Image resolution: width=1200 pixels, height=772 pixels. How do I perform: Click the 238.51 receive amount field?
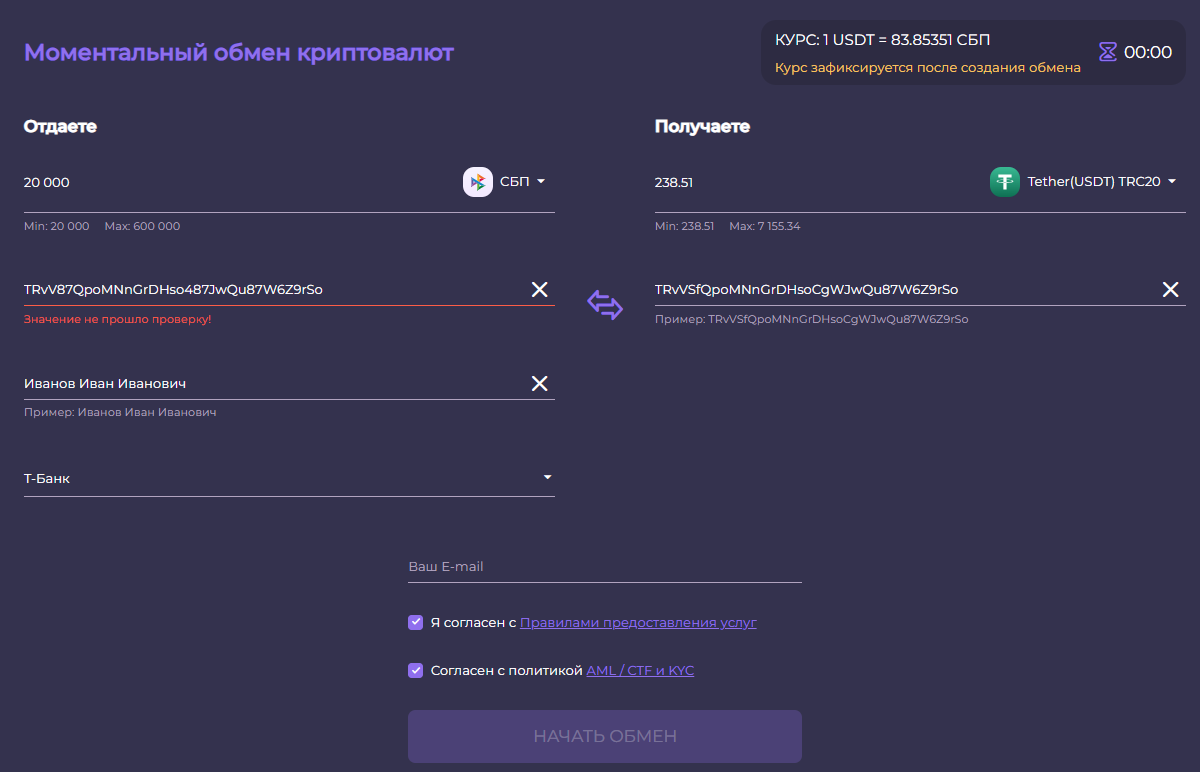pyautogui.click(x=818, y=183)
